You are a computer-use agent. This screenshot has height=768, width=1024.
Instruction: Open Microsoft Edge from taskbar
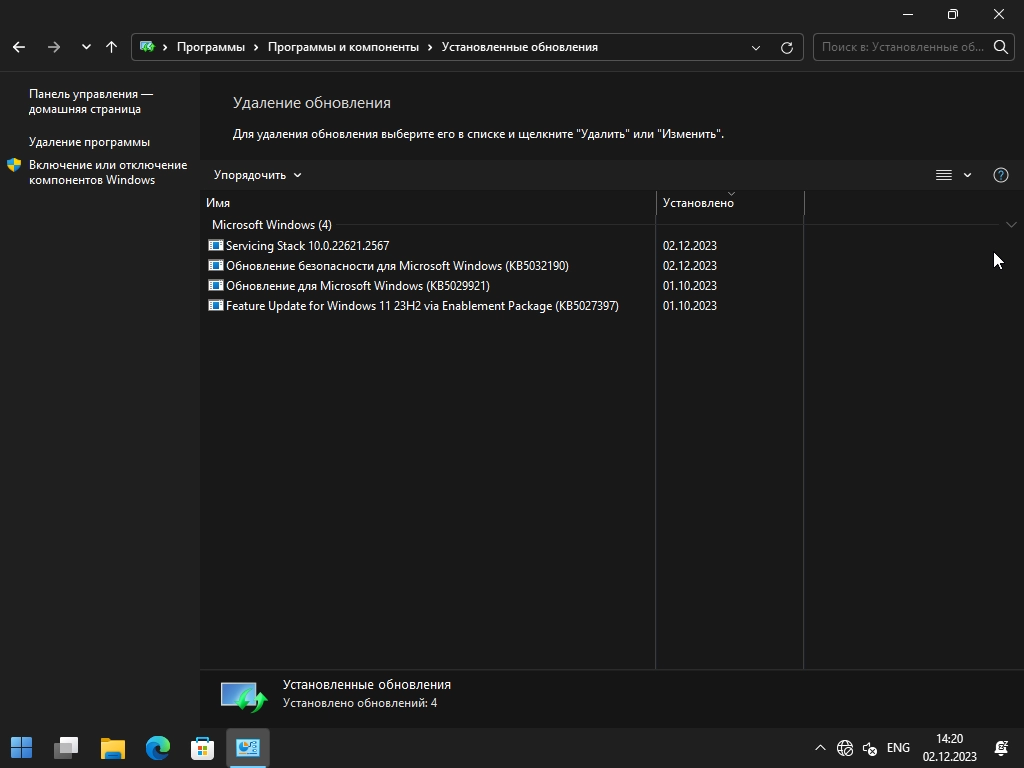(x=158, y=748)
